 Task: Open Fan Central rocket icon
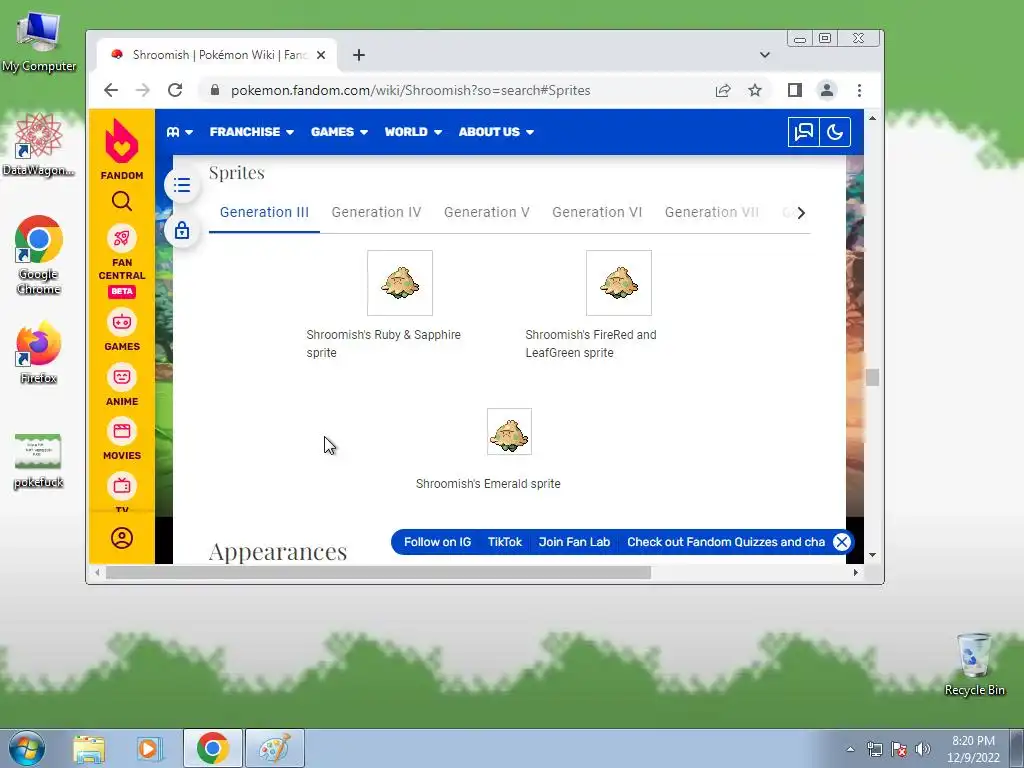click(x=121, y=238)
